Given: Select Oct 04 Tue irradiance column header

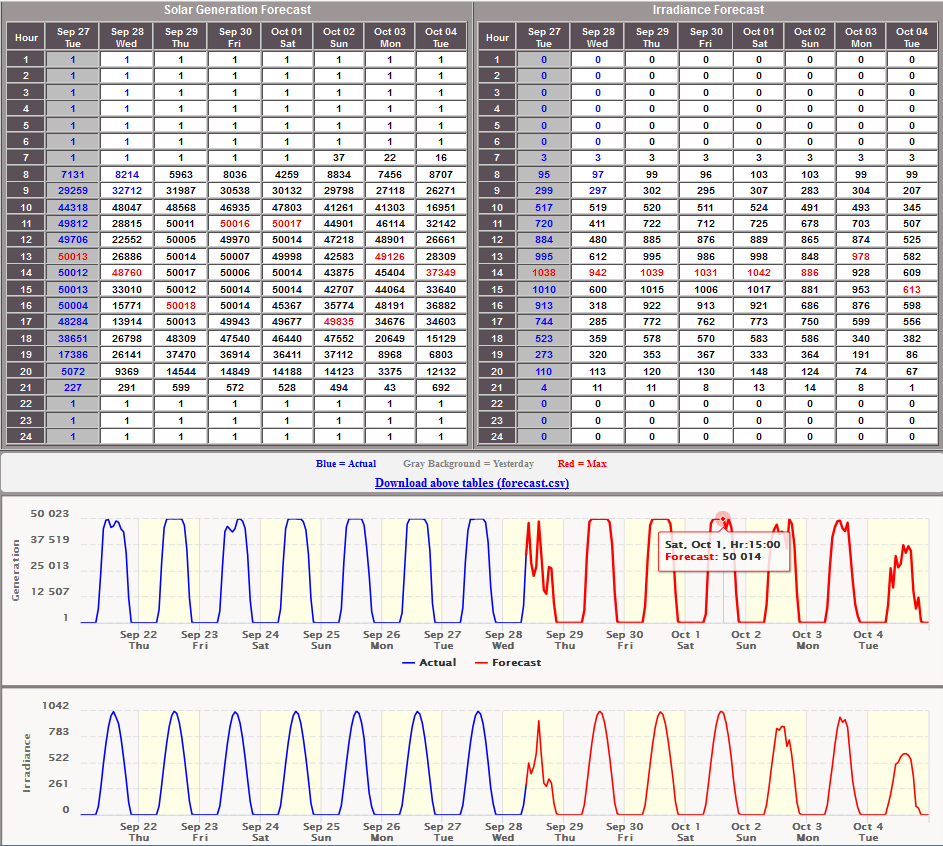Looking at the screenshot, I should click(912, 37).
